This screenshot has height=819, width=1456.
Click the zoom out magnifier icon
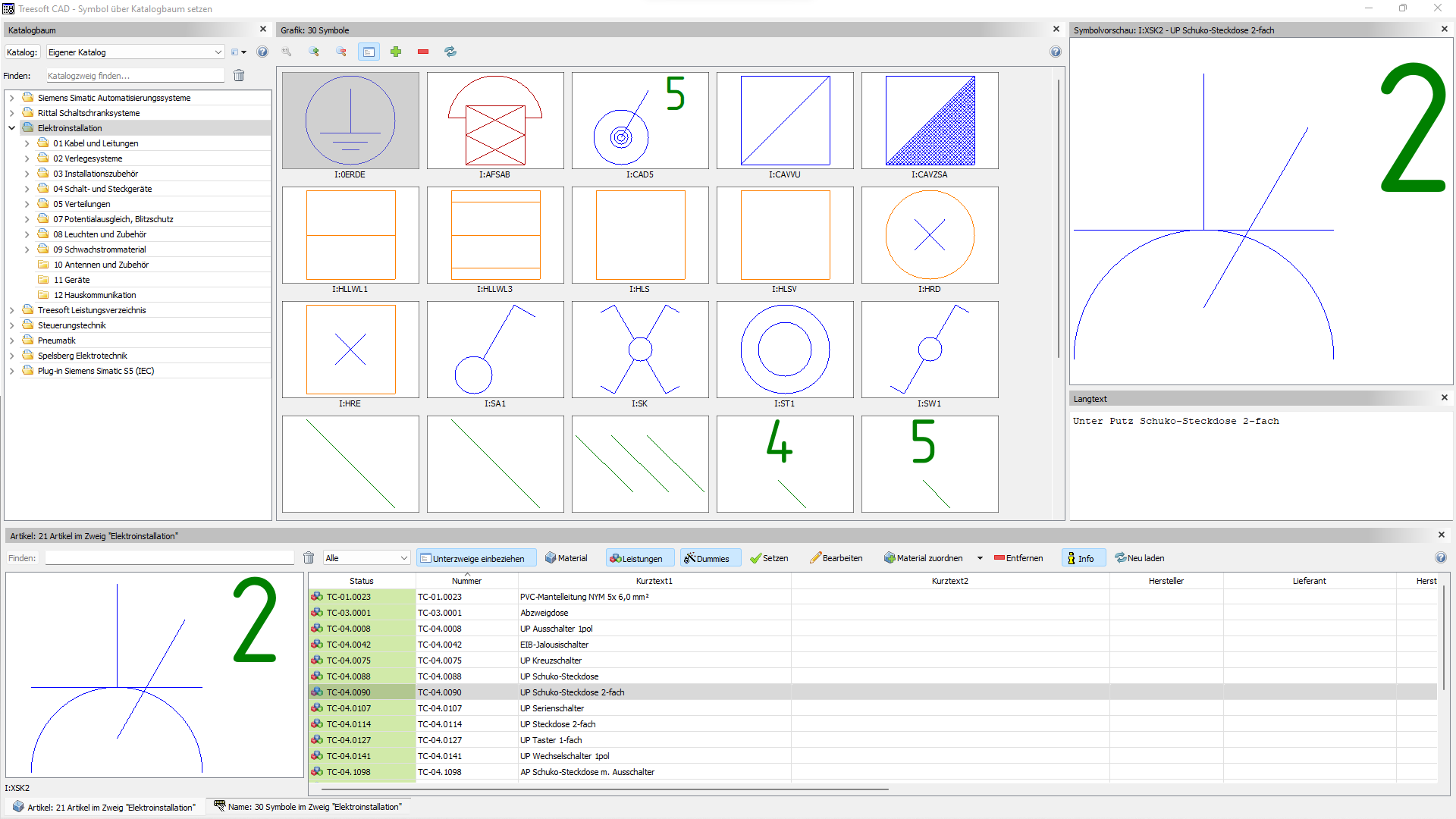click(x=341, y=52)
